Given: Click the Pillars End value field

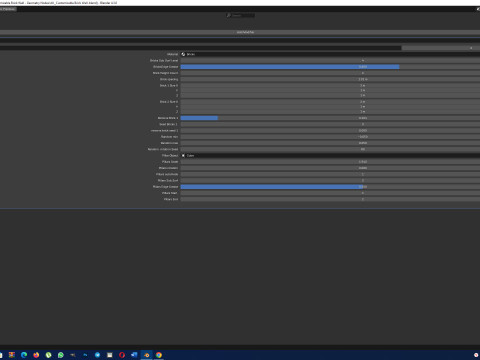Looking at the screenshot, I should tap(330, 199).
